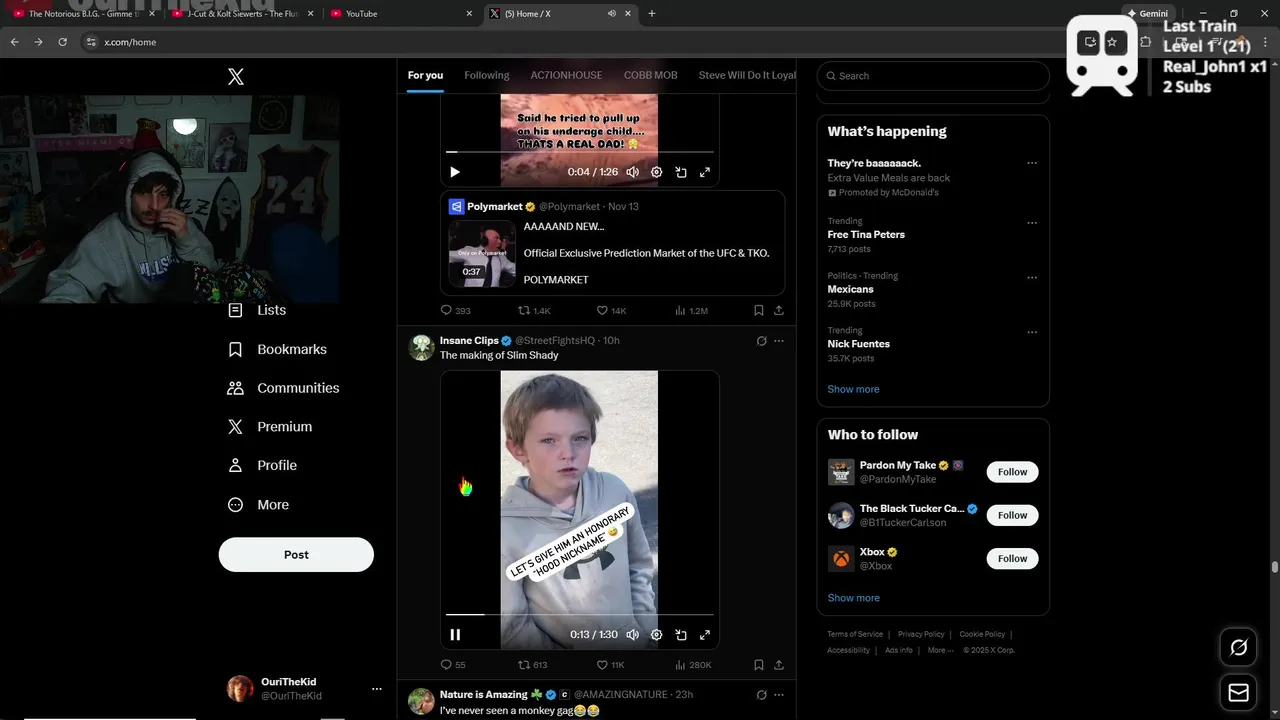View analytics showing 280K views

(x=693, y=665)
